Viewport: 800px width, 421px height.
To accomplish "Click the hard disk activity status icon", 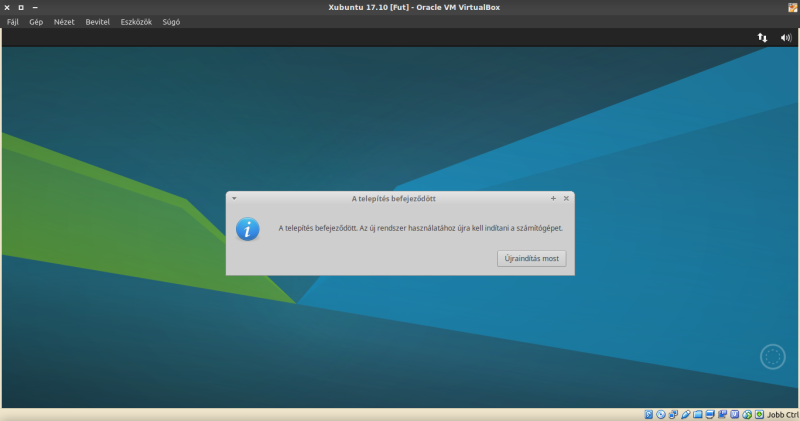I will 648,414.
